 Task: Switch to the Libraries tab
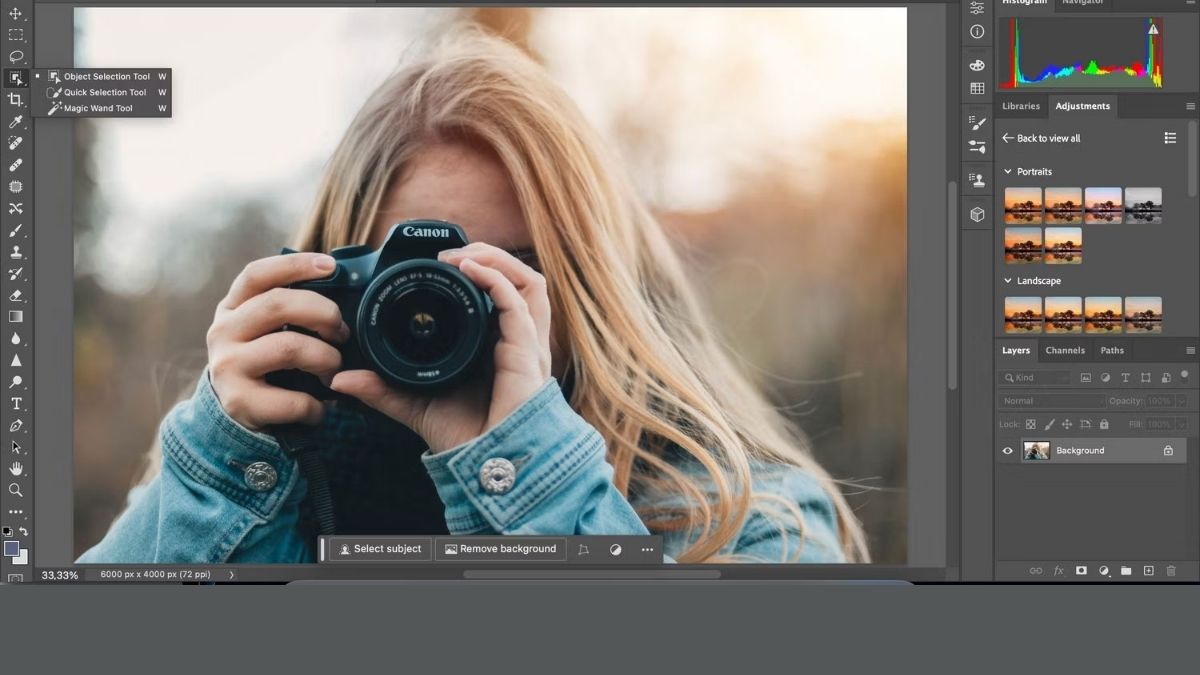tap(1021, 106)
